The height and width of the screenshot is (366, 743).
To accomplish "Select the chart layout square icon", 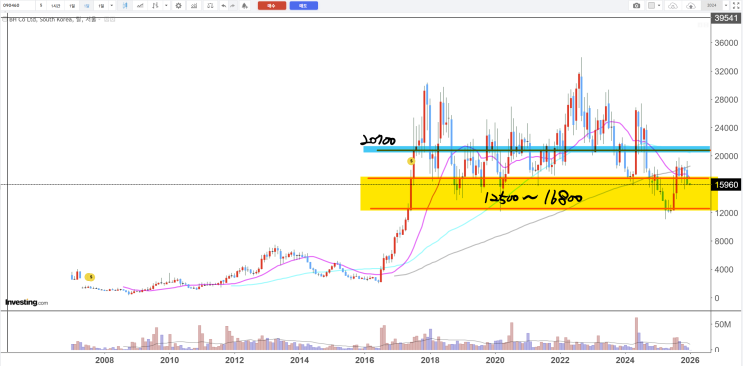I will [x=652, y=6].
